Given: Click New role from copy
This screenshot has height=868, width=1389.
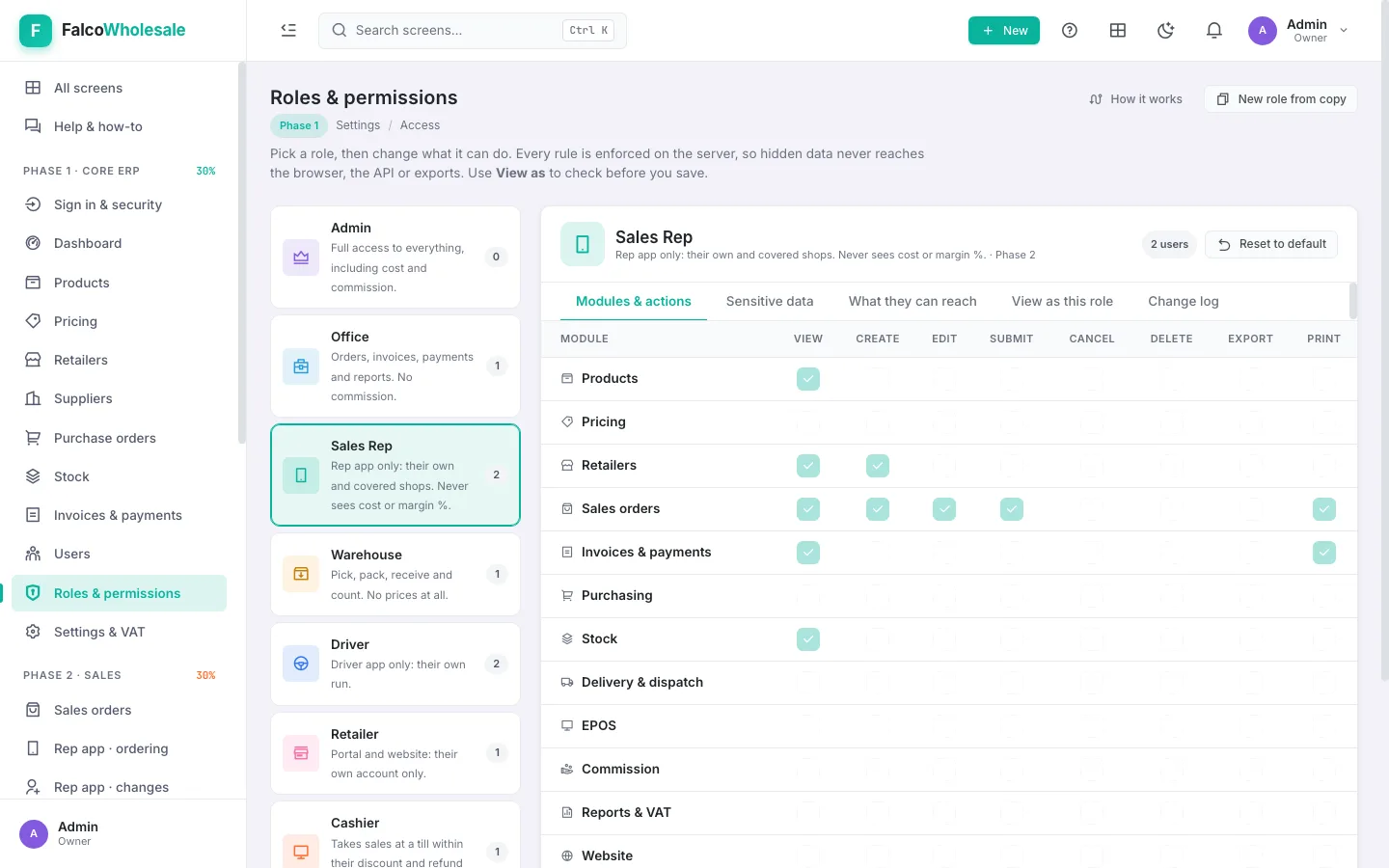Looking at the screenshot, I should pyautogui.click(x=1280, y=99).
